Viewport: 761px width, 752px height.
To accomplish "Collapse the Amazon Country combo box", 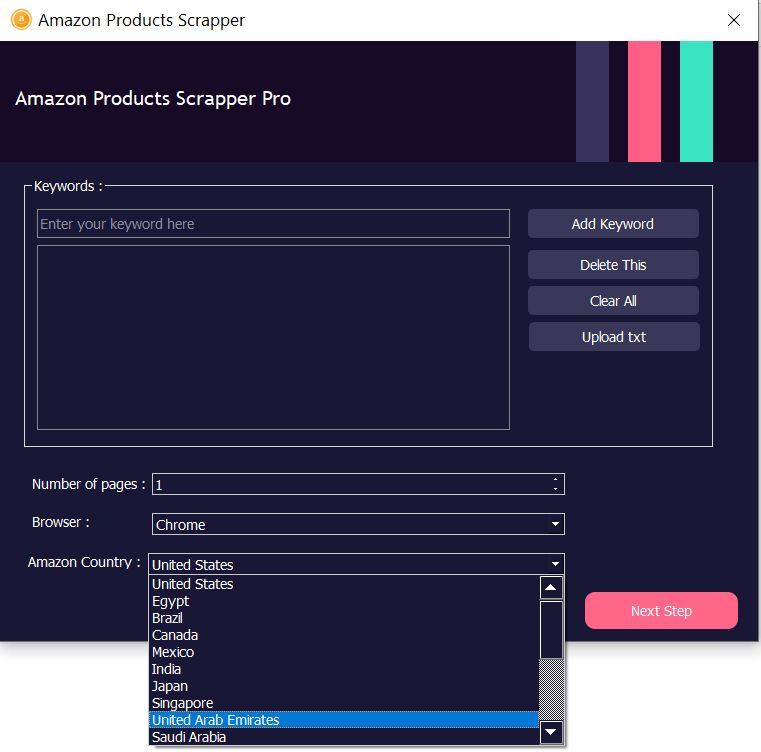I will [x=356, y=564].
